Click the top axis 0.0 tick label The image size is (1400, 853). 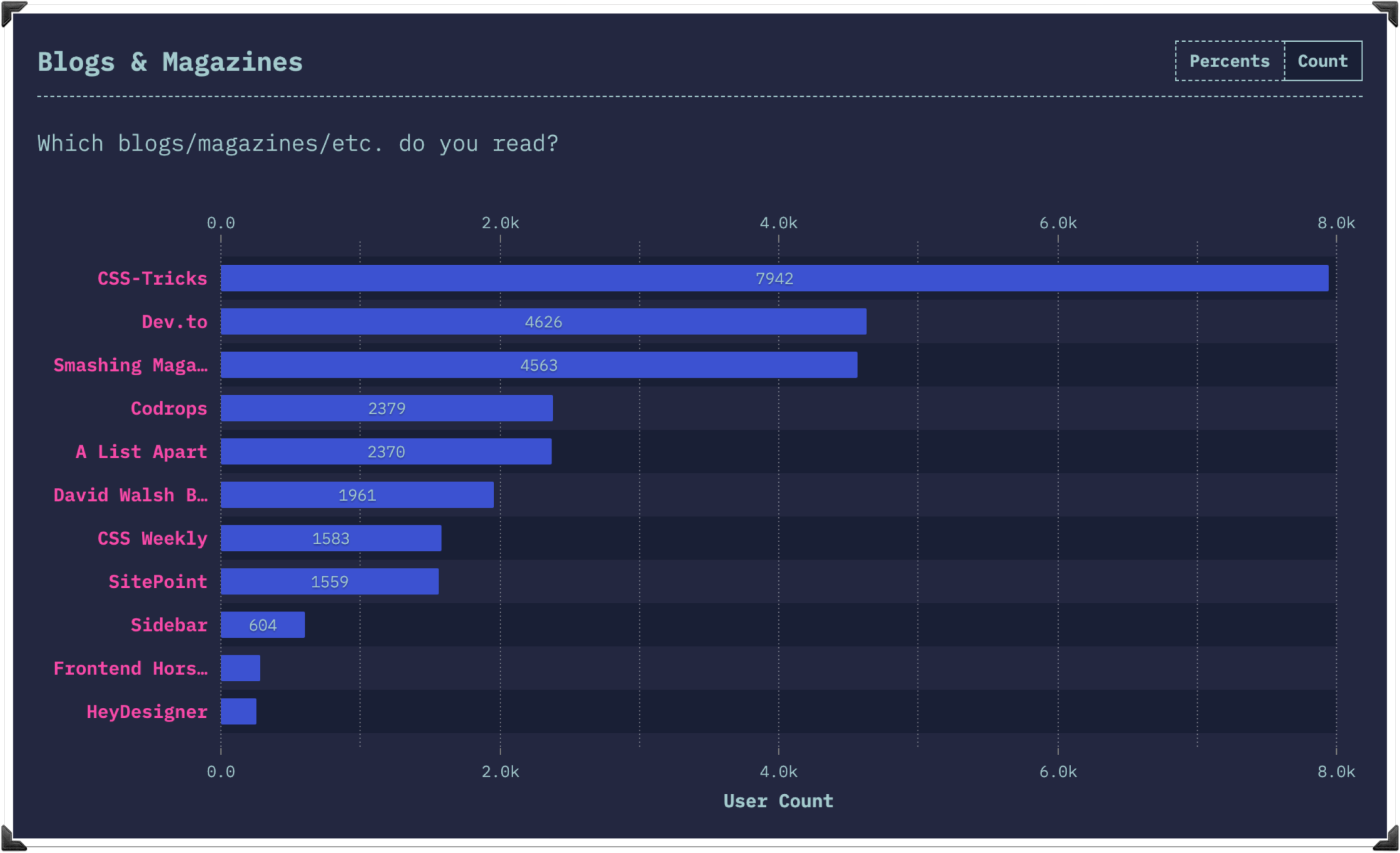tap(221, 223)
